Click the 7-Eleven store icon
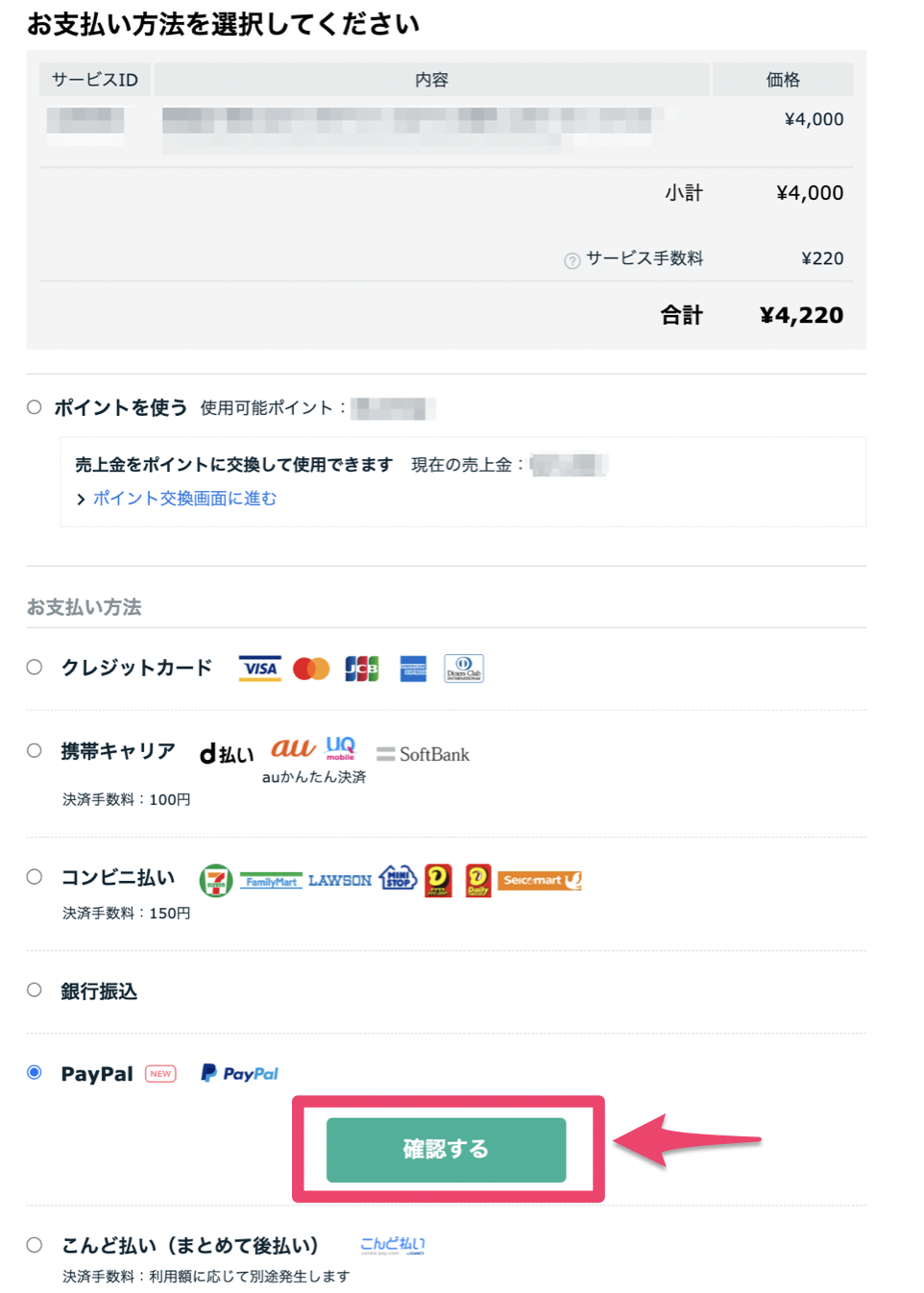The height and width of the screenshot is (1293, 924). point(216,880)
